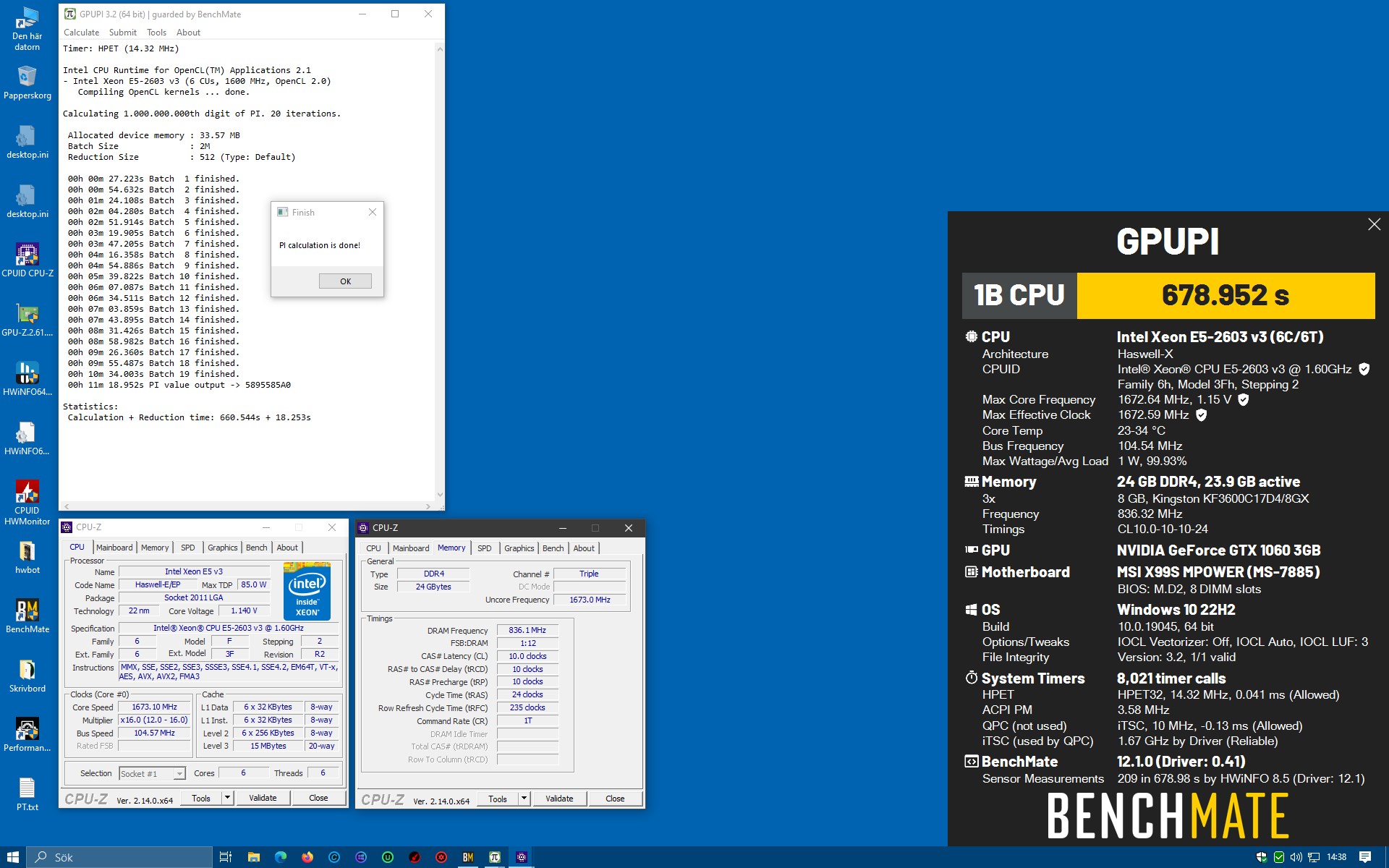Click the Uncore Frequency 1673.0 MHz value
The height and width of the screenshot is (868, 1389).
[590, 600]
